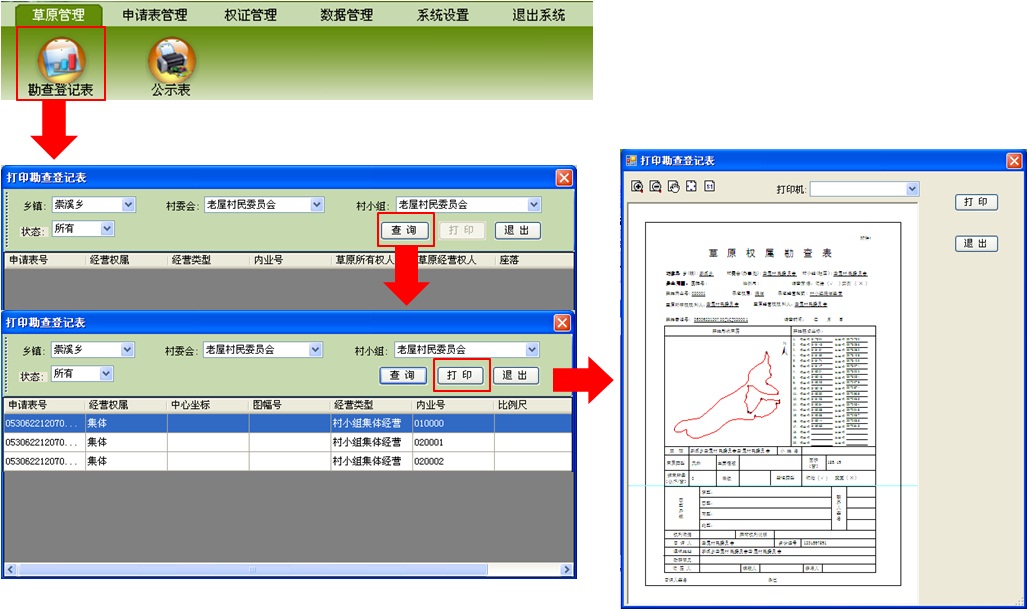
Task: Click the 1:1 actual size icon
Action: 709,187
